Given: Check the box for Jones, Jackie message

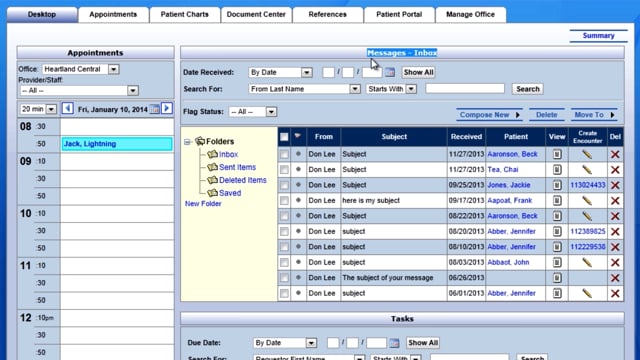Looking at the screenshot, I should [284, 185].
